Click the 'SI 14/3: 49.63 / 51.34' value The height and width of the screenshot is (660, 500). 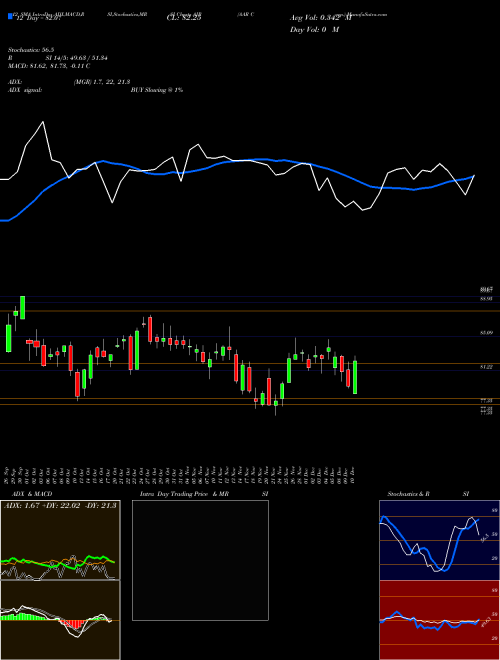(x=77, y=58)
